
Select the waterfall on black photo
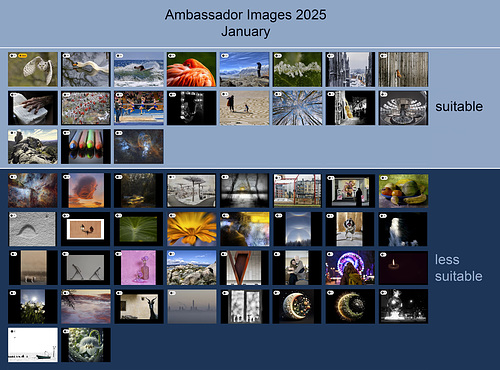point(403,229)
